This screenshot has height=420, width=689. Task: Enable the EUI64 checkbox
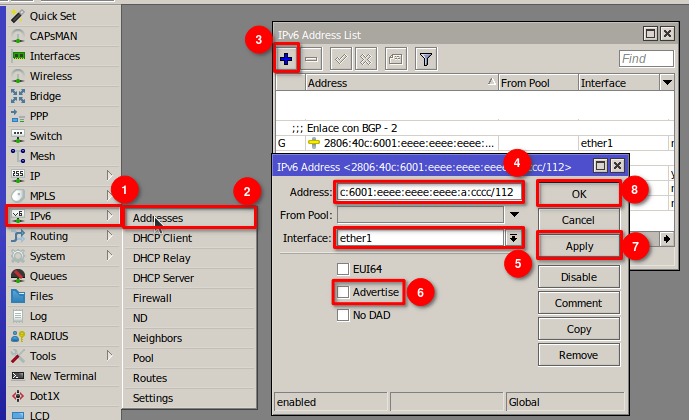point(343,270)
